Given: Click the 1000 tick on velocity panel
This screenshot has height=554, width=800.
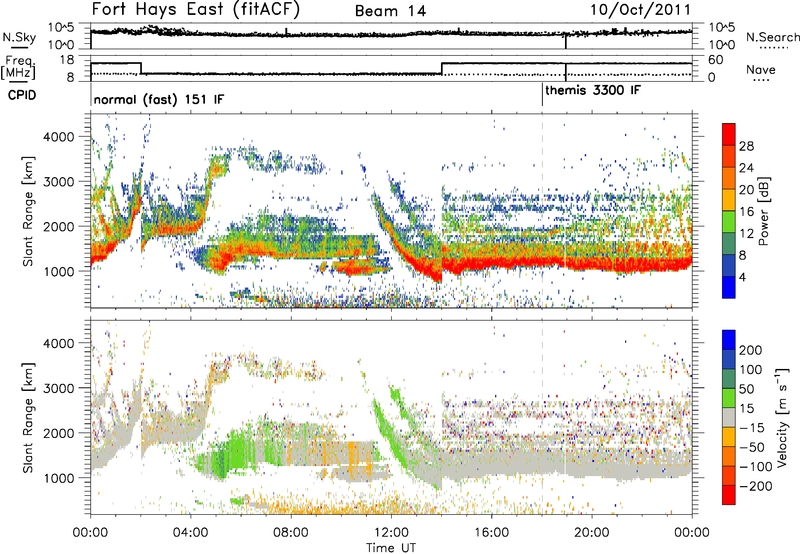Looking at the screenshot, I should [x=58, y=478].
